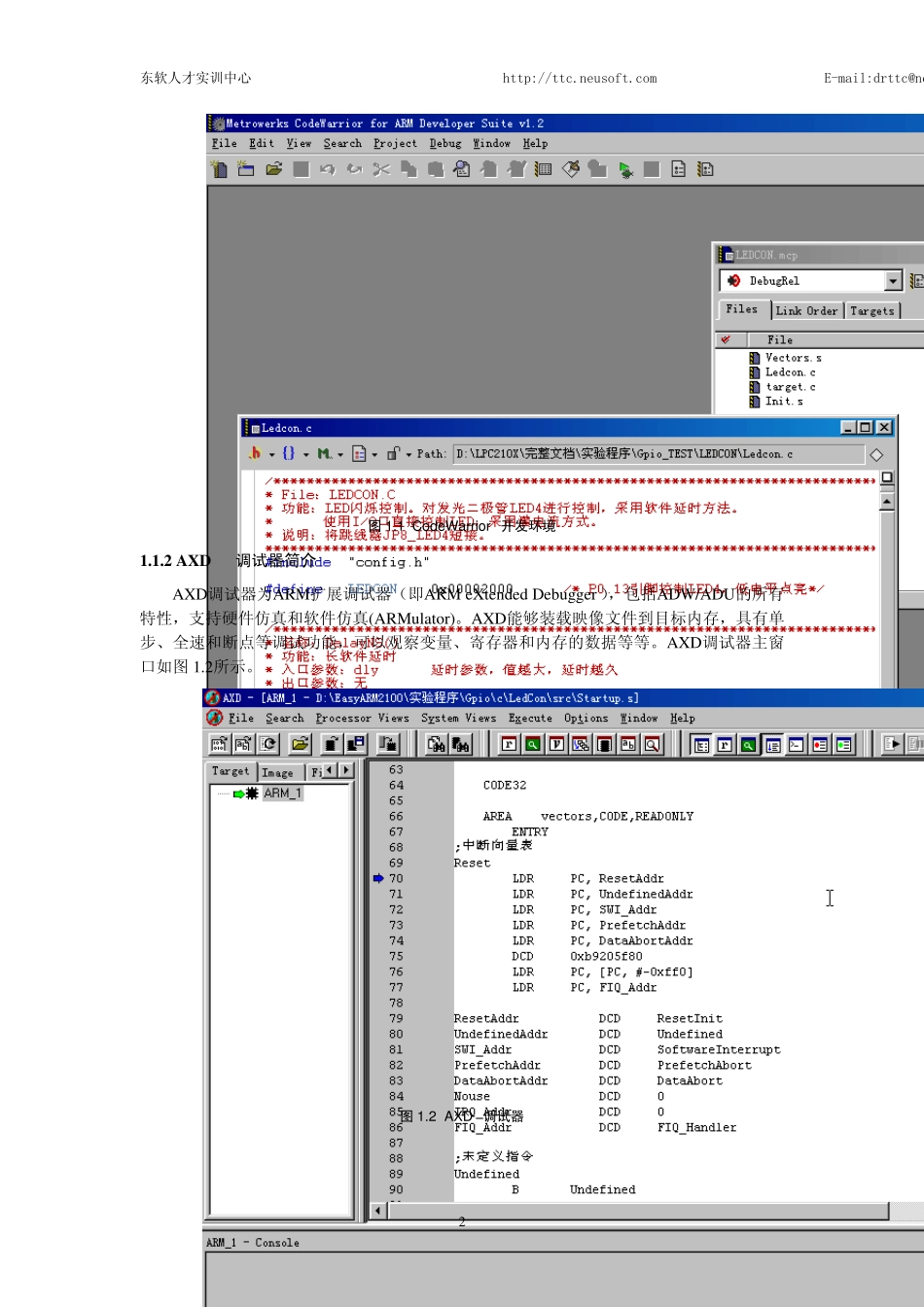This screenshot has width=924, height=1307.
Task: Open the System Views menu in AXD
Action: 458,718
